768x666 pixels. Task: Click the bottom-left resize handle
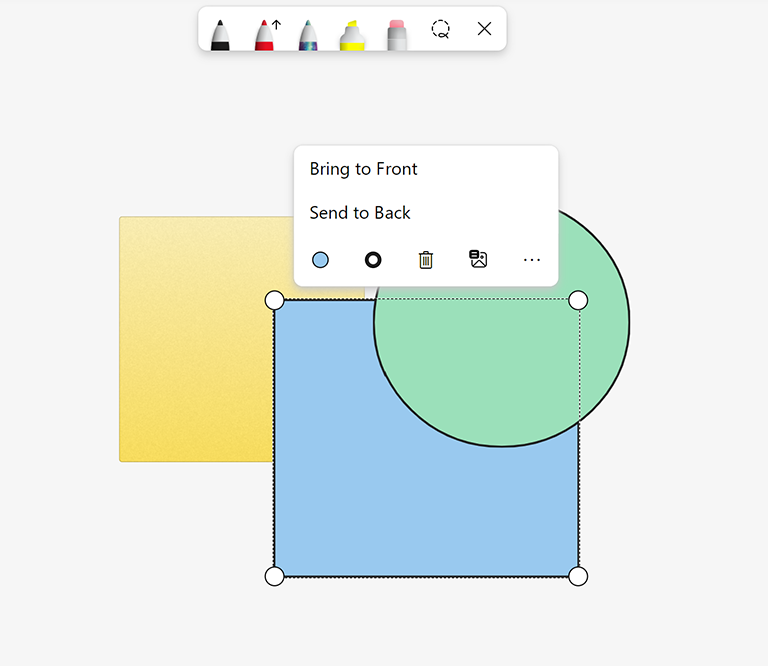(274, 576)
